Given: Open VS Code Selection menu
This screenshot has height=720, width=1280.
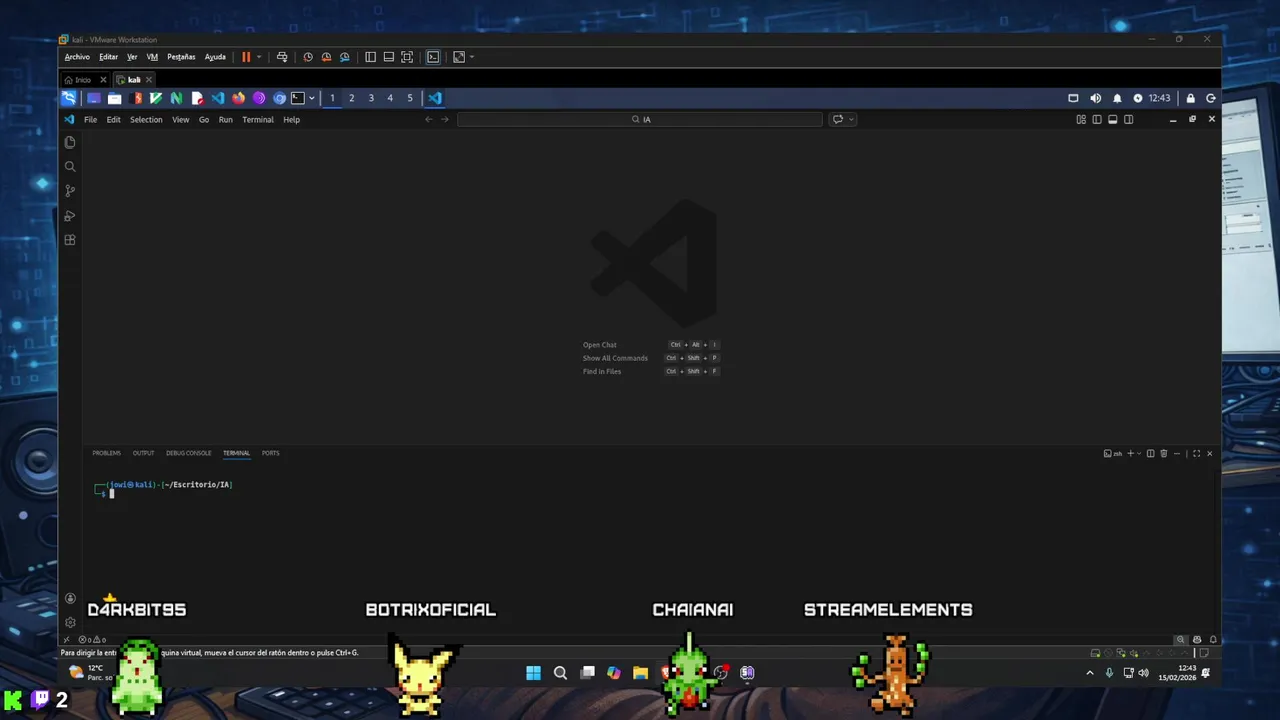Looking at the screenshot, I should coord(146,119).
